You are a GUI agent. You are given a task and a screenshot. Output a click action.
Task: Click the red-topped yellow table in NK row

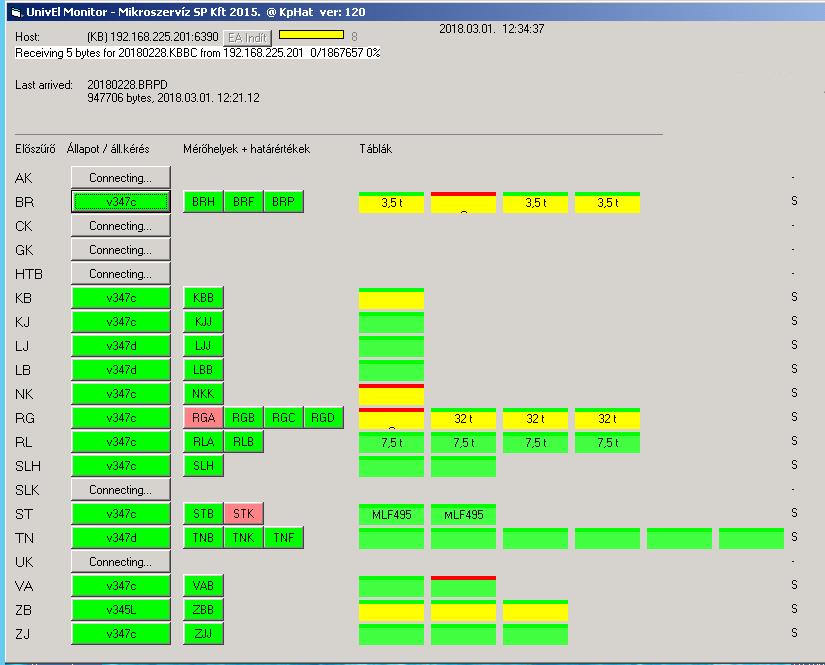[391, 395]
